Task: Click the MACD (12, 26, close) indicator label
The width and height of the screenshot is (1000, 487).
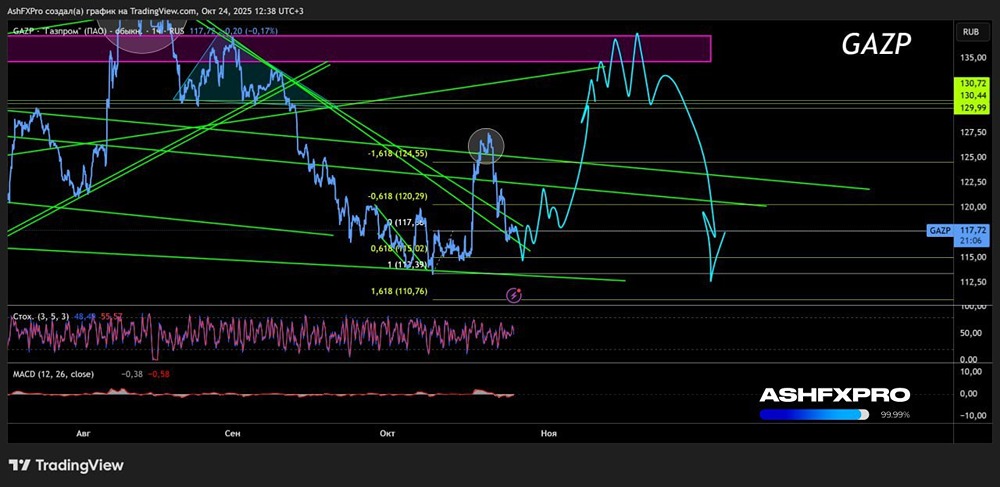Action: [x=54, y=374]
